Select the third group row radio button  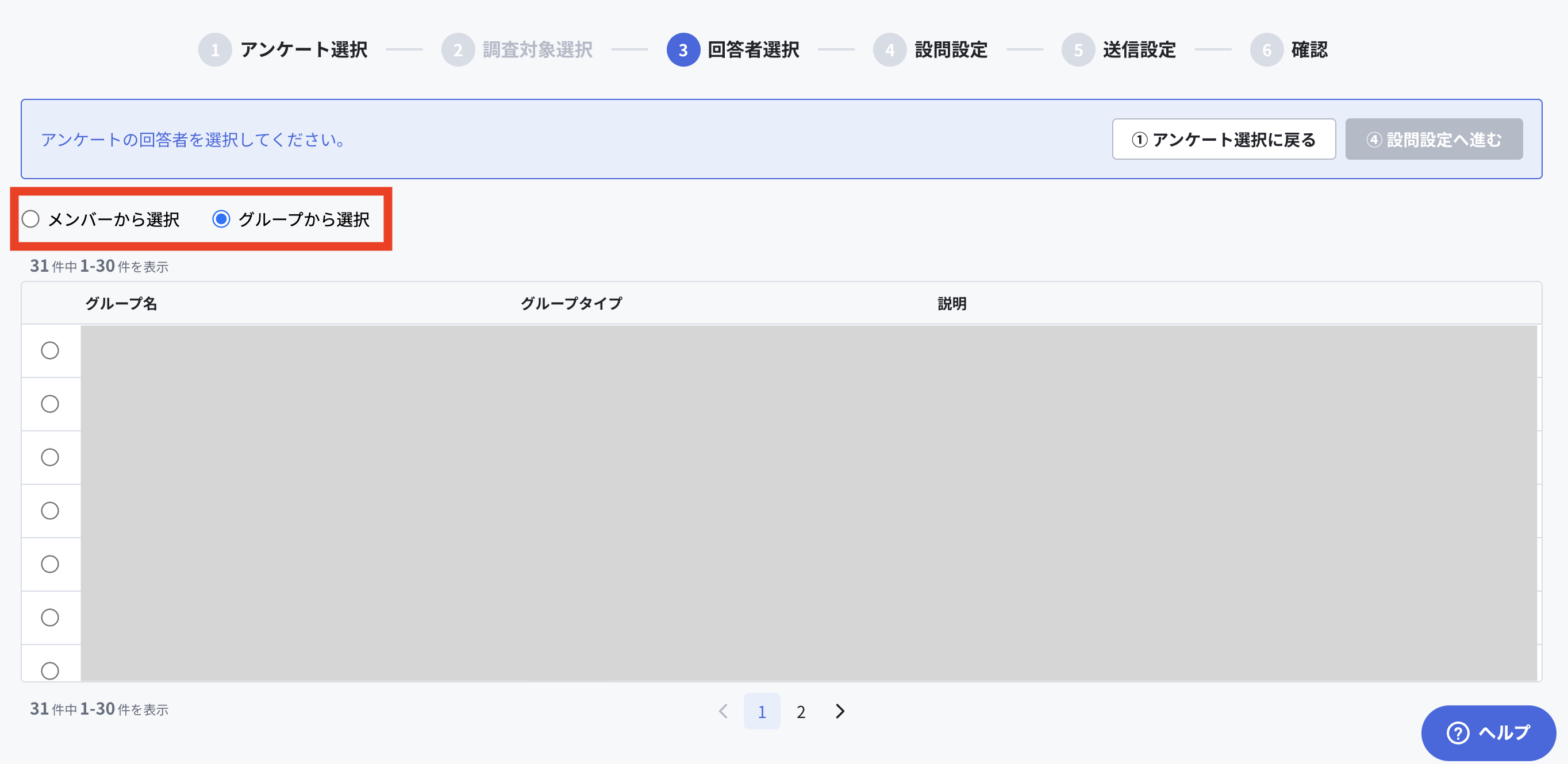coord(50,457)
